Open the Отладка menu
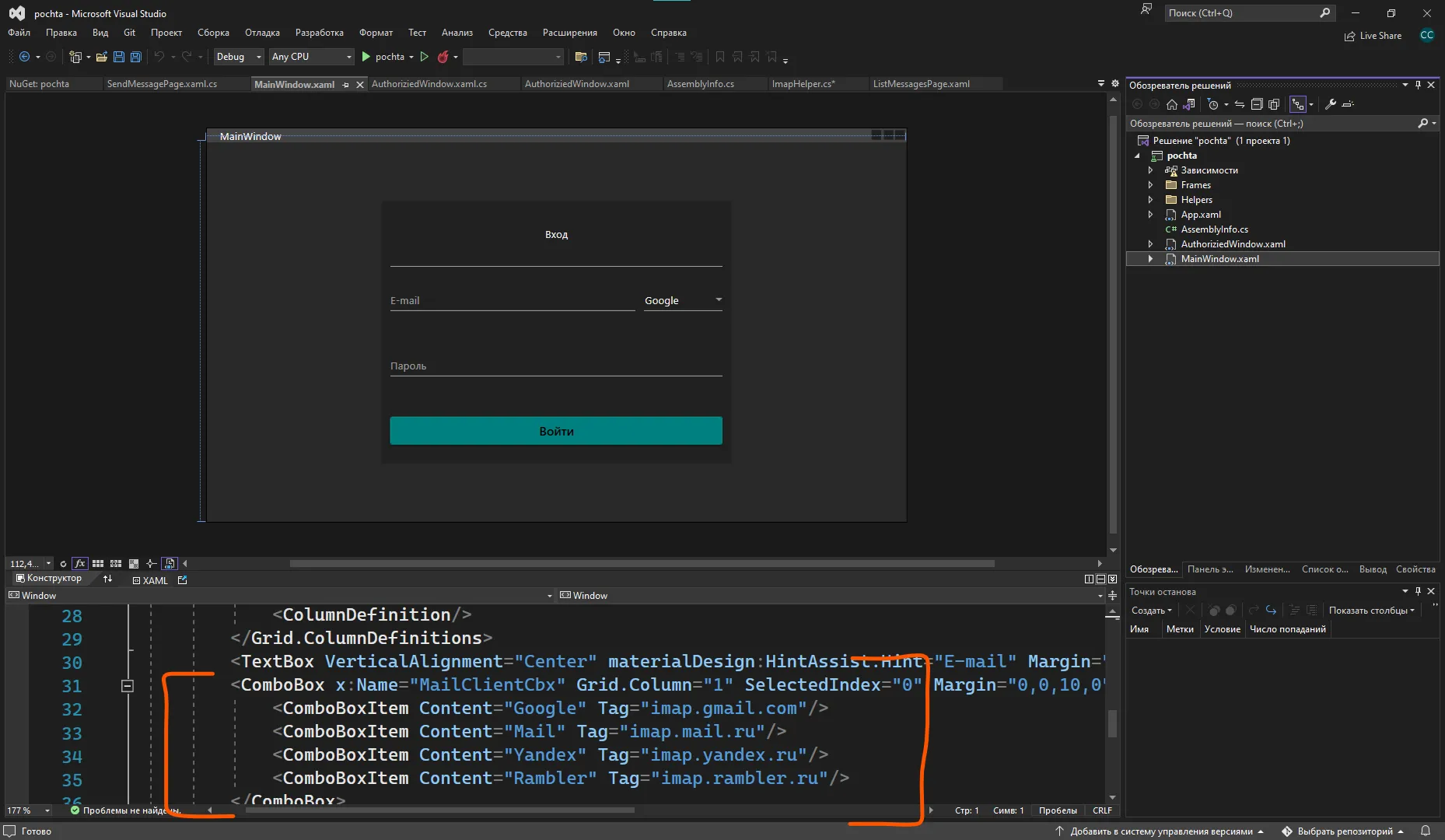1445x840 pixels. pyautogui.click(x=262, y=33)
